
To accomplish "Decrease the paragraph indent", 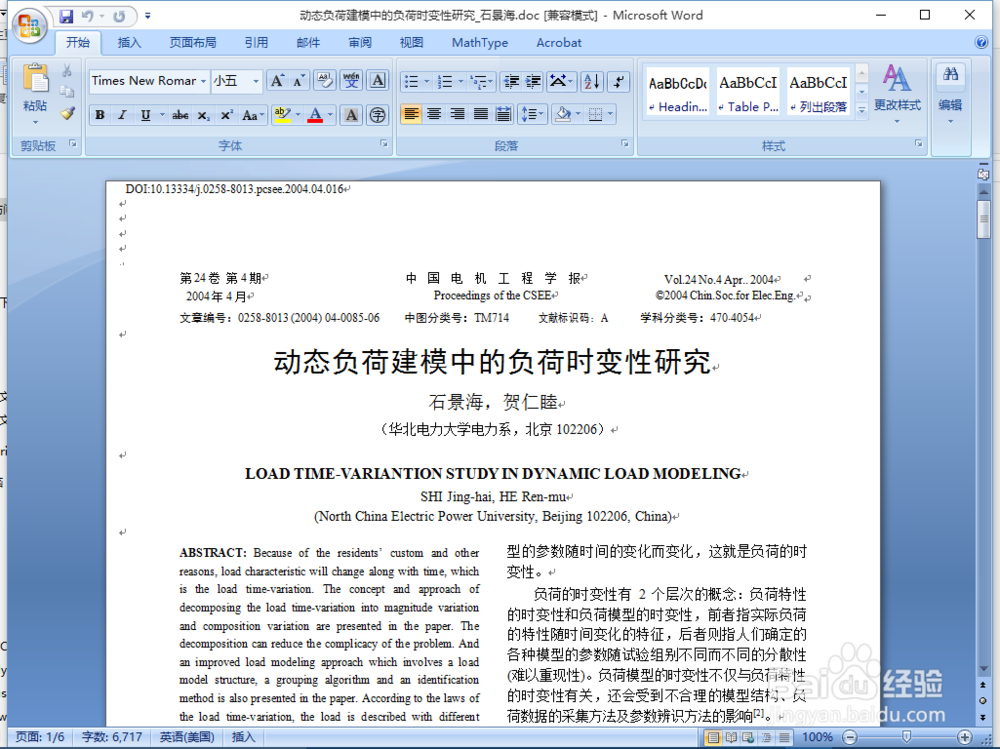I will pyautogui.click(x=511, y=82).
